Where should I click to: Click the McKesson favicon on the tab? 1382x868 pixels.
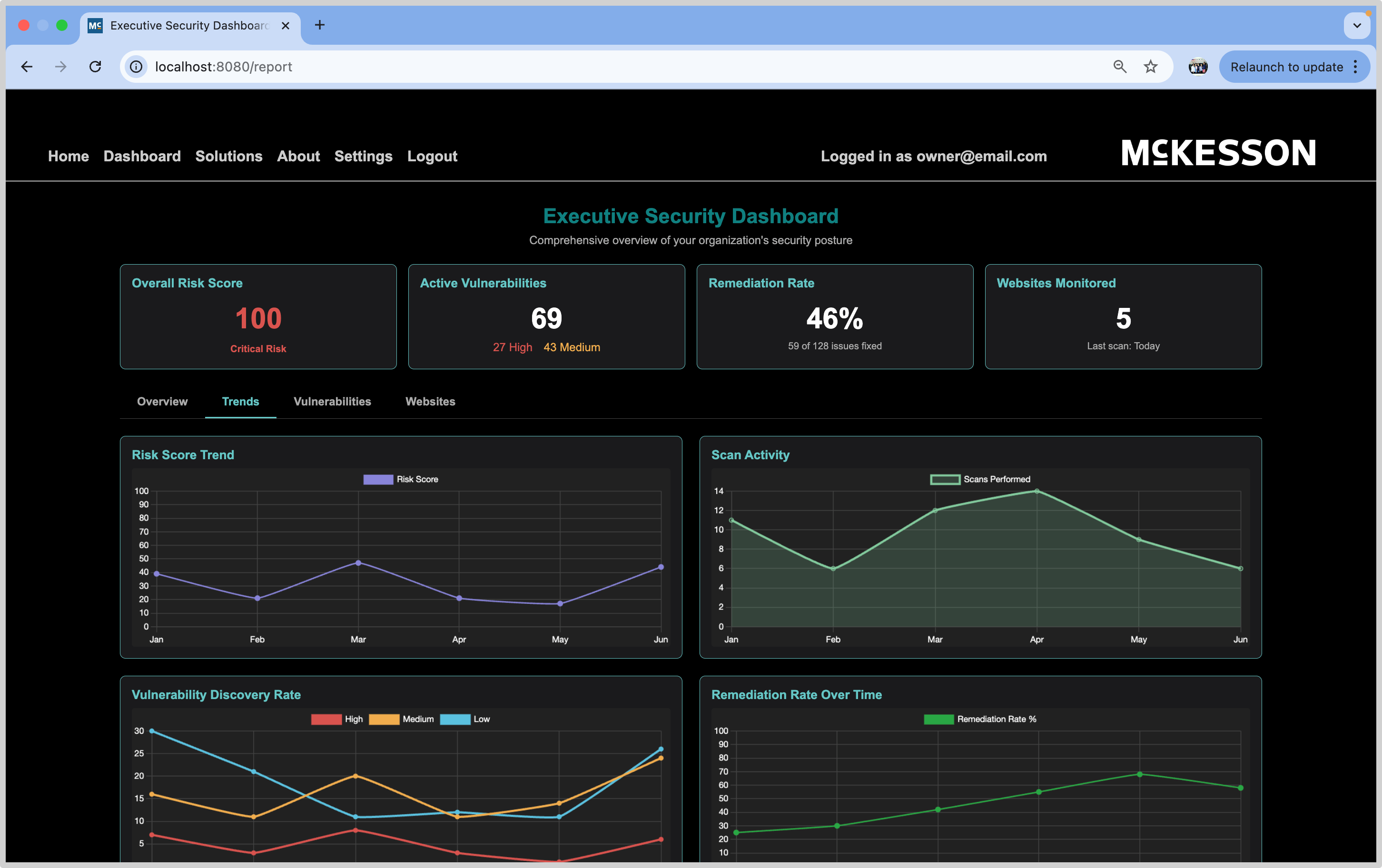95,25
